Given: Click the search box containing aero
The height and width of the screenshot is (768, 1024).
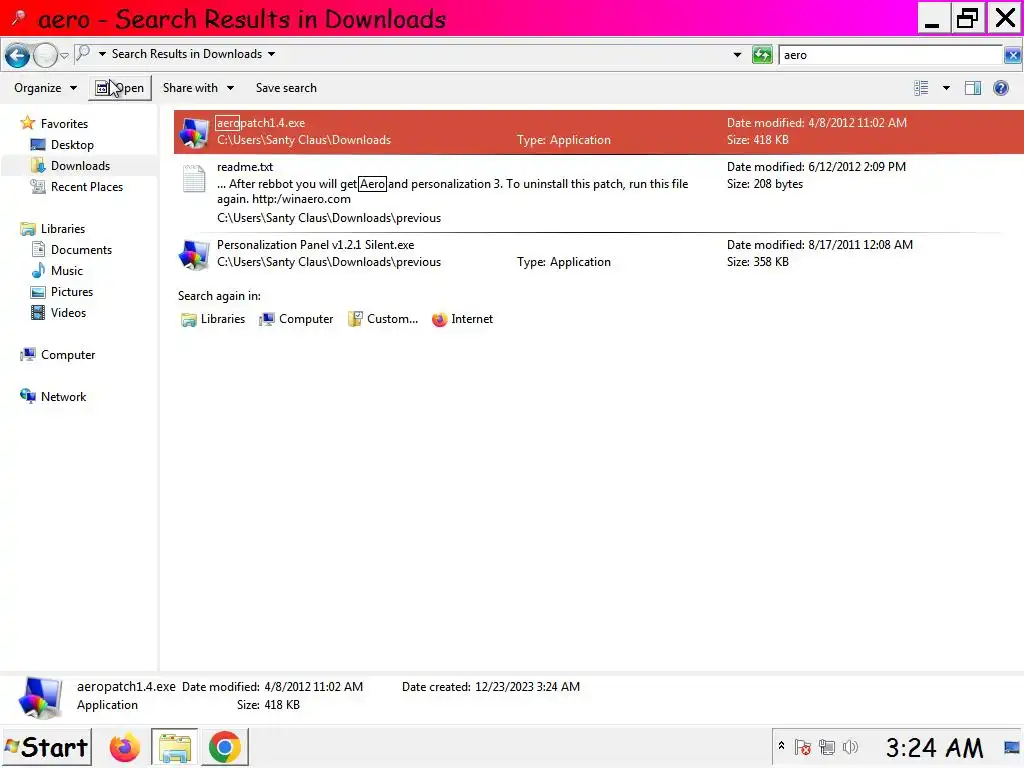Looking at the screenshot, I should [890, 55].
